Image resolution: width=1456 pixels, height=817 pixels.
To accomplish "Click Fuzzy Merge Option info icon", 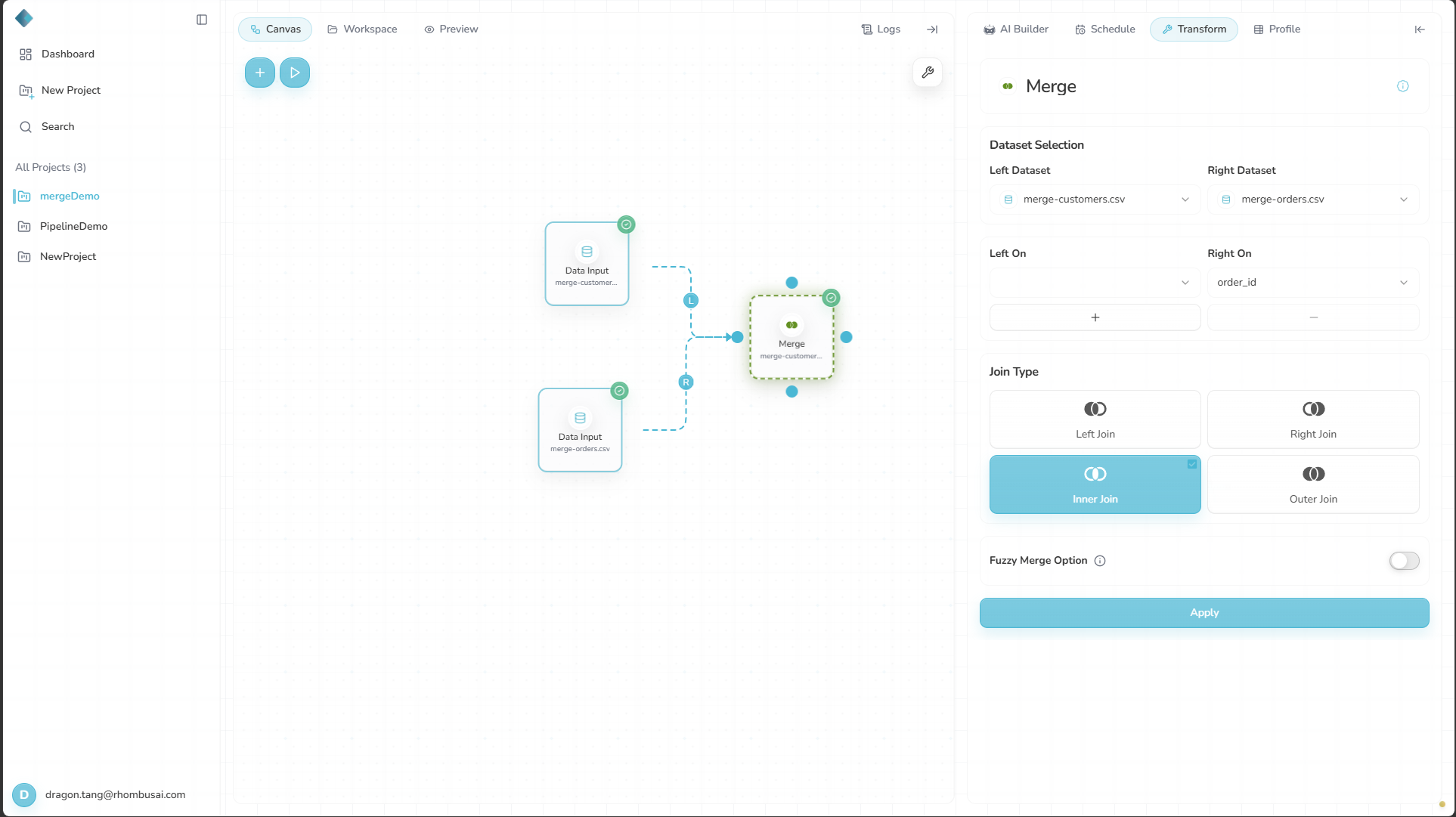I will coord(1100,561).
